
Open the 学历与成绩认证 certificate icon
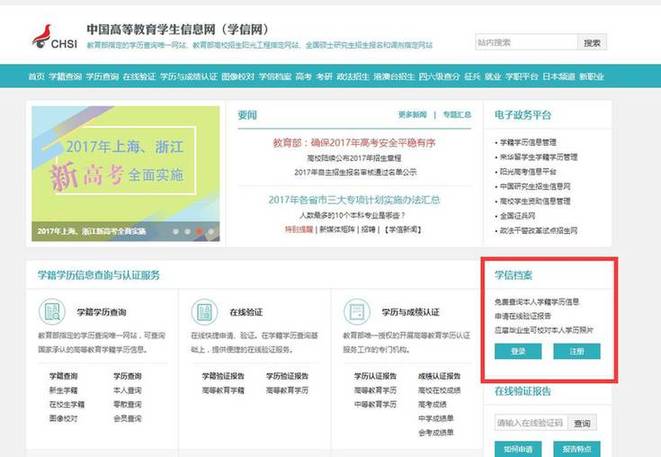click(357, 312)
